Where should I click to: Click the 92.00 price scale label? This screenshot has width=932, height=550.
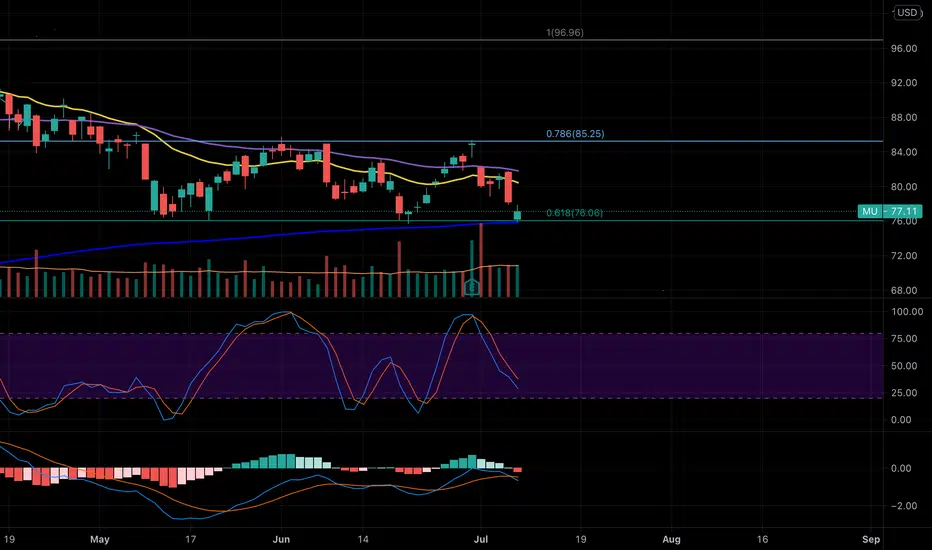click(x=903, y=83)
